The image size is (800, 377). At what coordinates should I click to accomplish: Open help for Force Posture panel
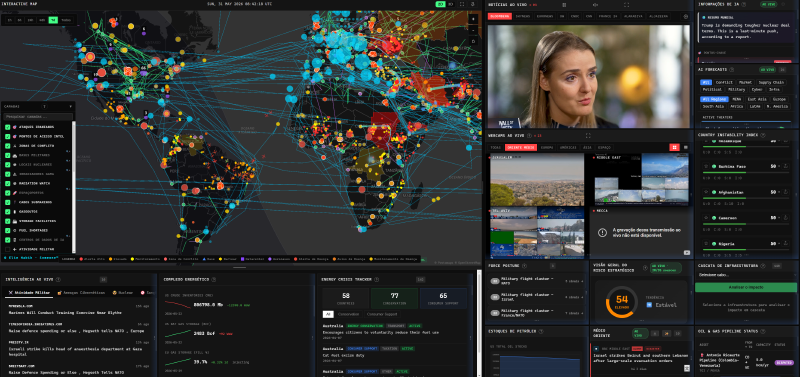524,266
